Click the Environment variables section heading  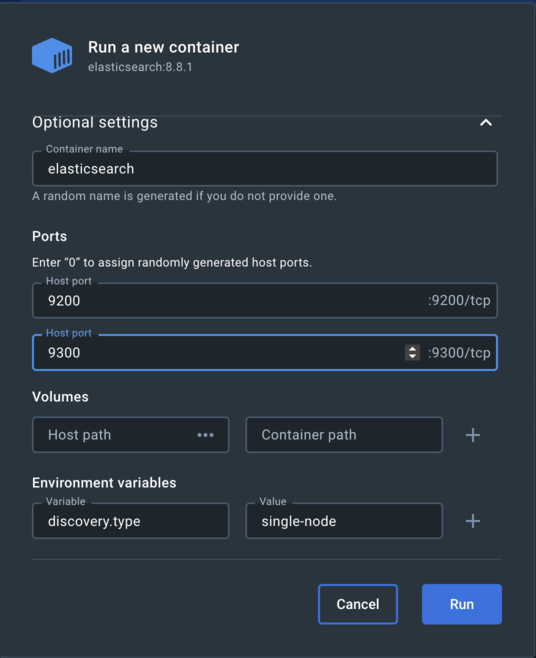point(104,483)
